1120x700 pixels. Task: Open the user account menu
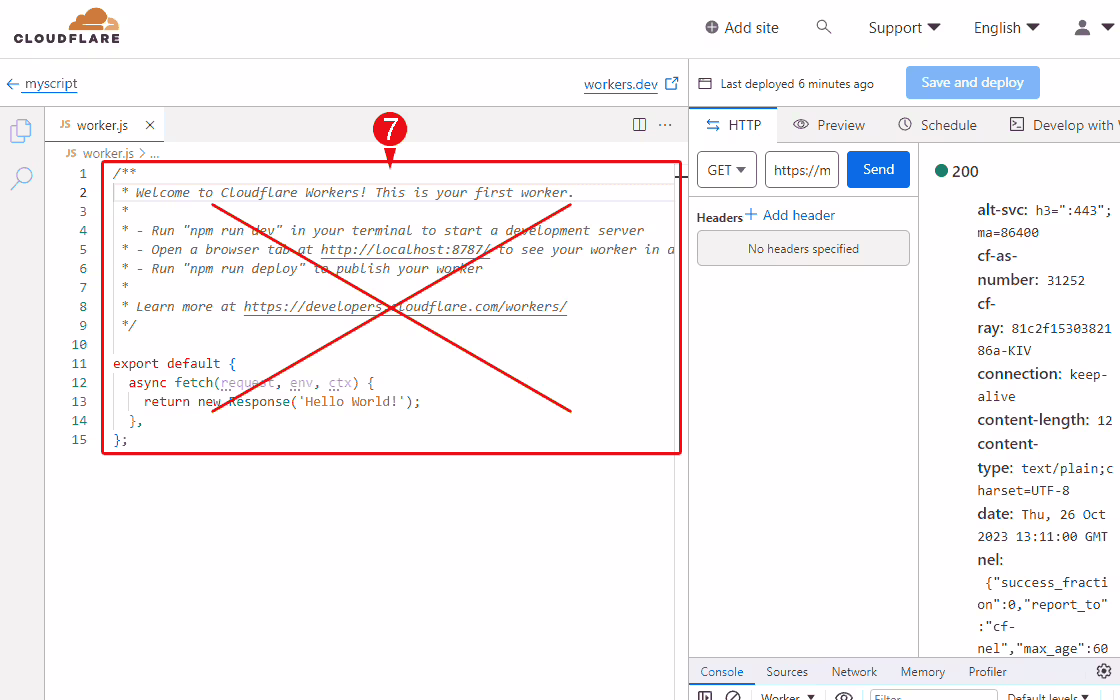tap(1093, 28)
